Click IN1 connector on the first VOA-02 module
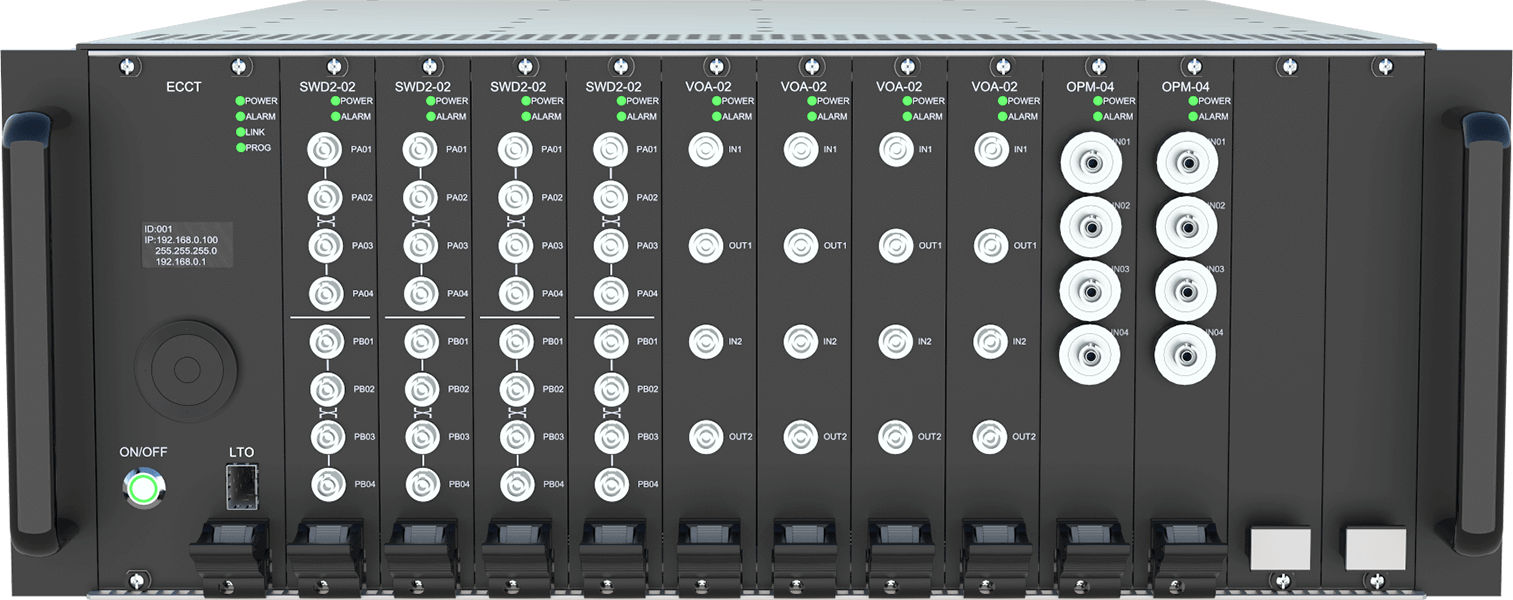The height and width of the screenshot is (600, 1513). coord(705,150)
